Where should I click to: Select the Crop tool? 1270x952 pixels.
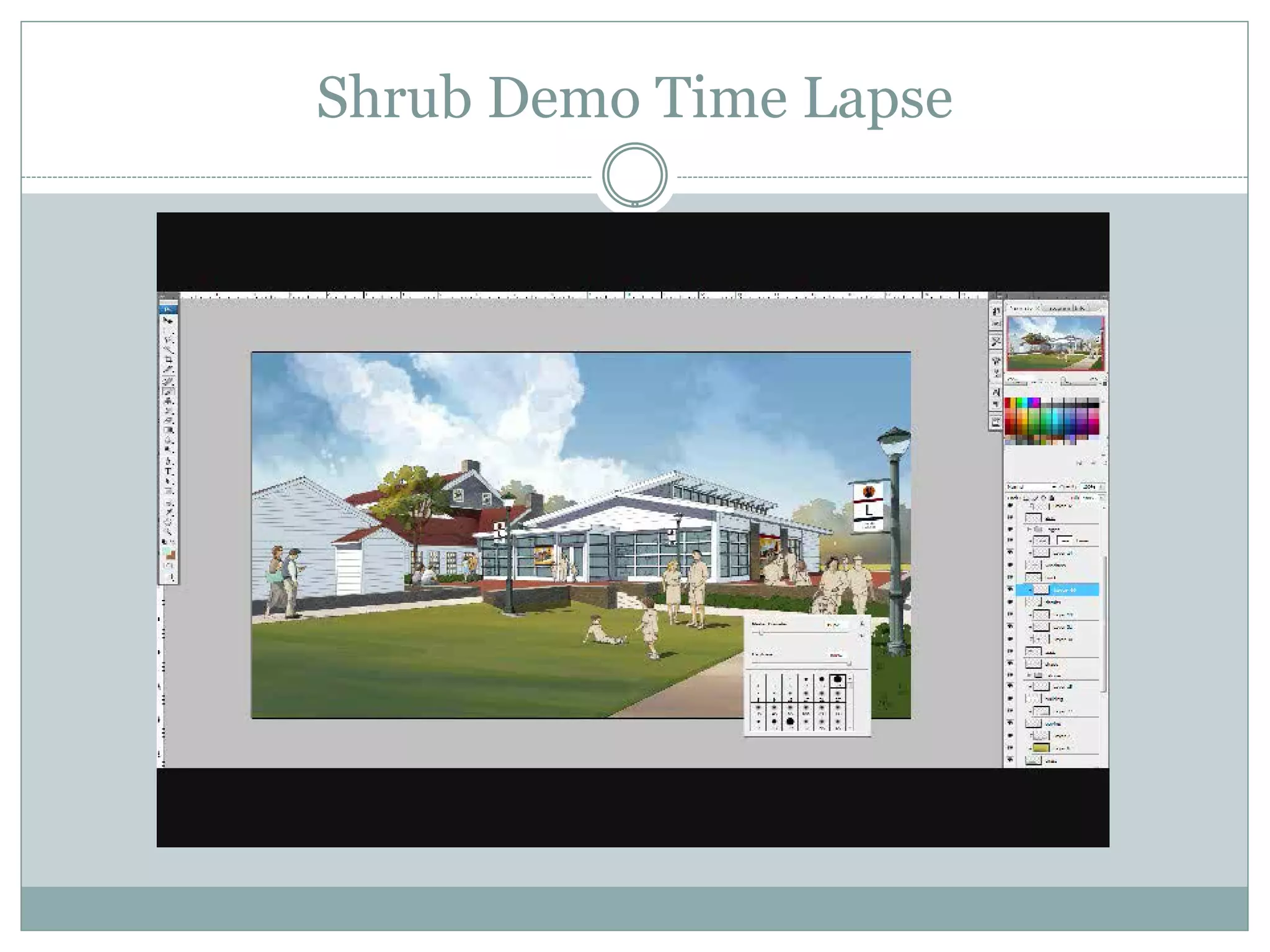pos(168,359)
